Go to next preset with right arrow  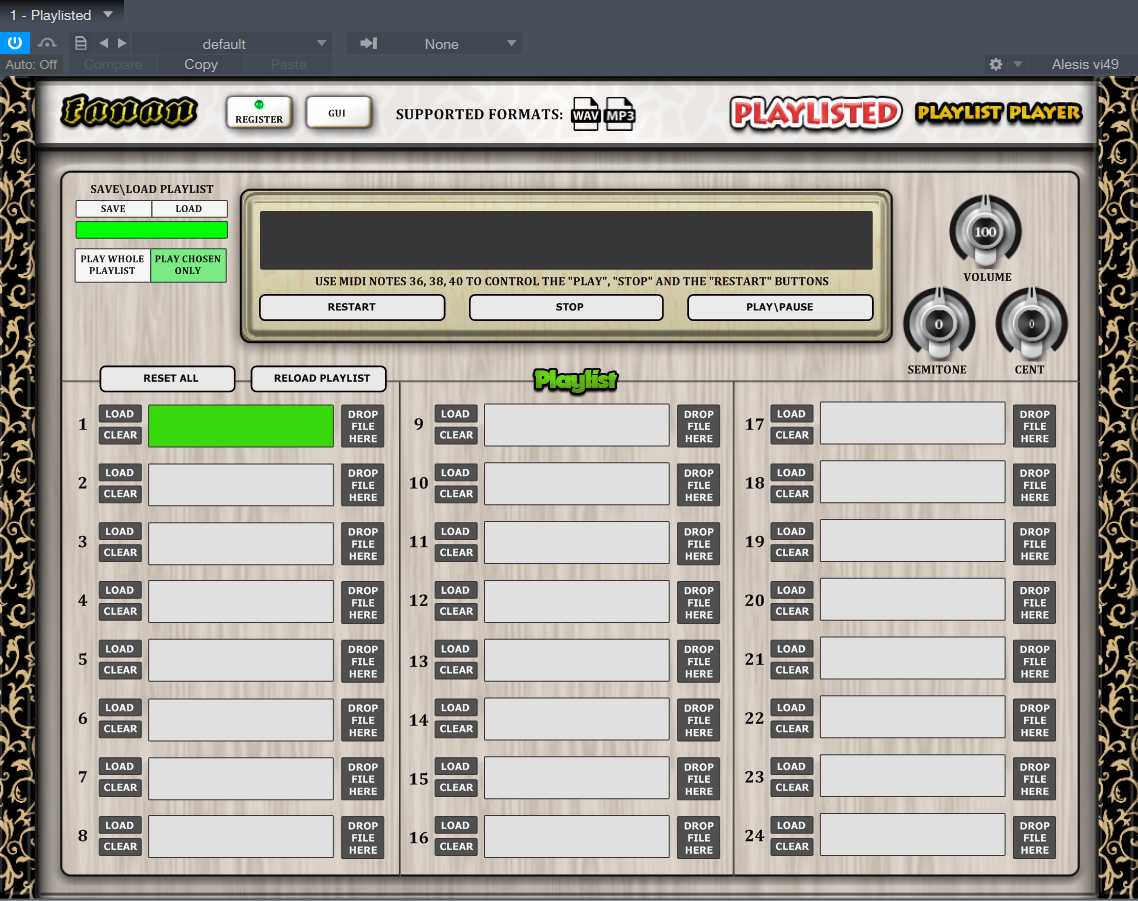point(122,43)
